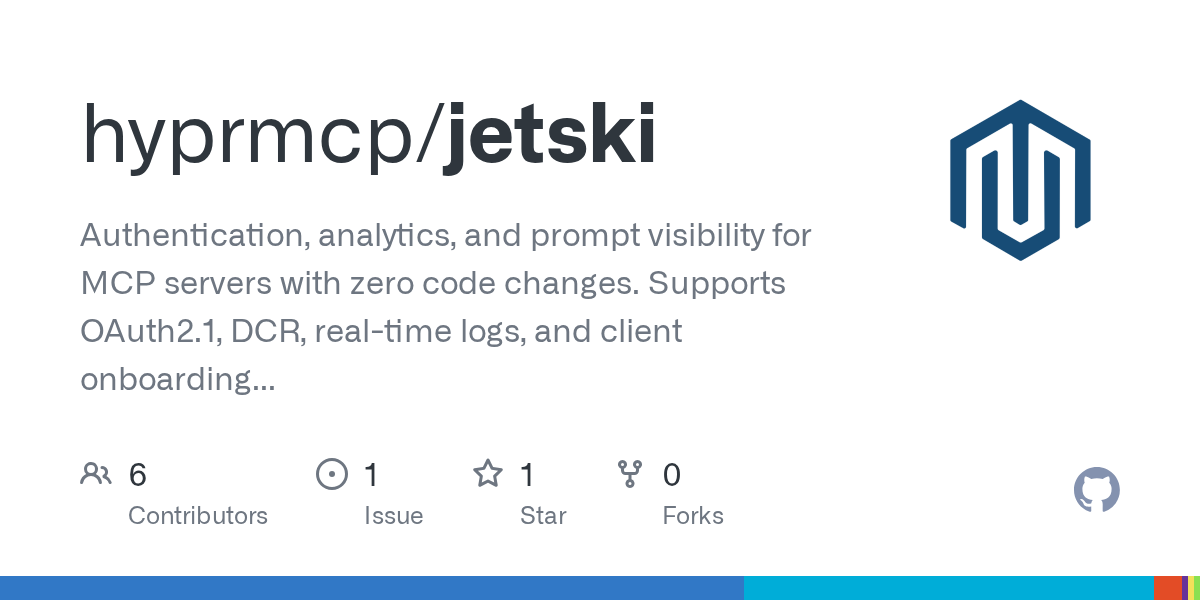Click the issue count number 1
1200x600 pixels.
click(371, 475)
